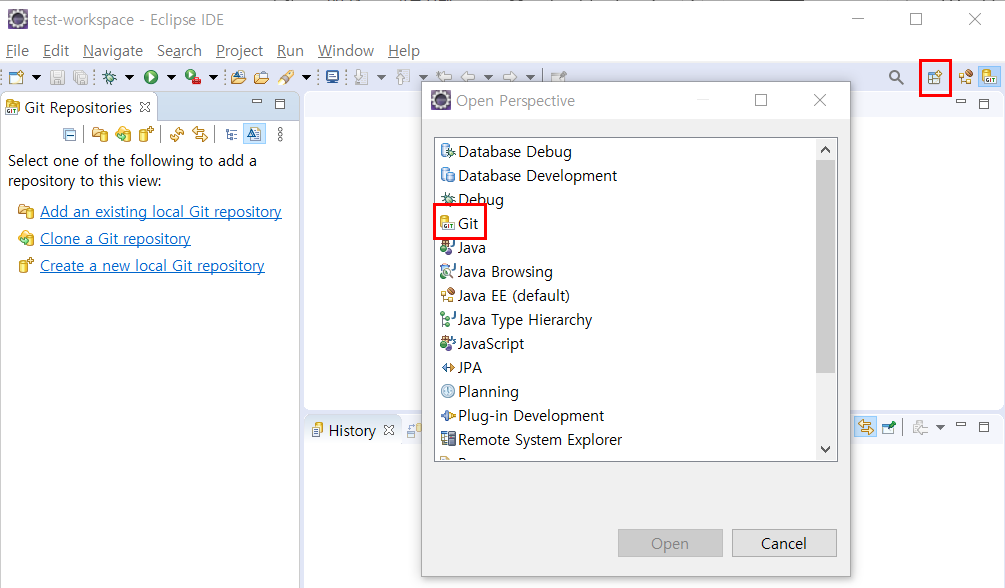Viewport: 1005px width, 588px height.
Task: Open the Help menu
Action: click(x=404, y=51)
